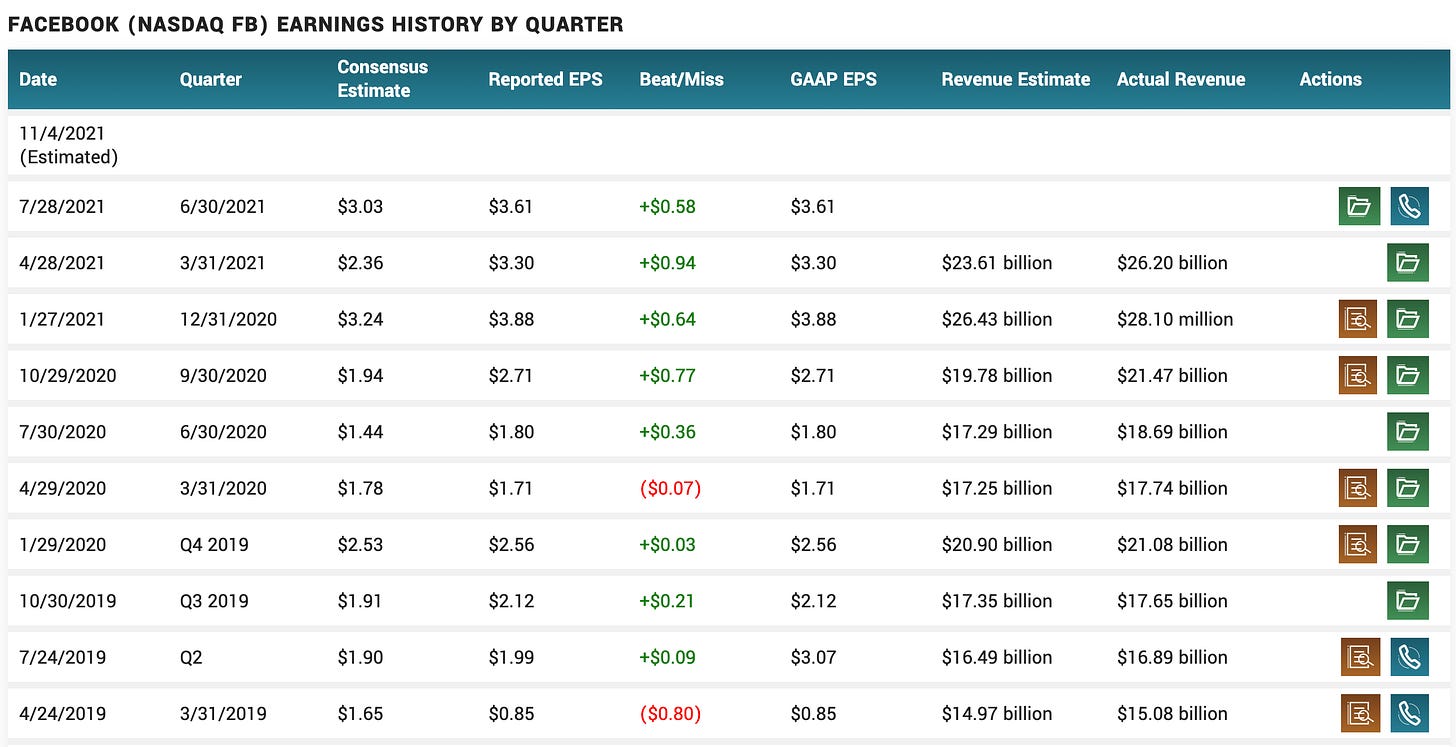Screen dimensions: 1456x747
Task: Click the $17.25 billion revenue estimate
Action: [996, 488]
